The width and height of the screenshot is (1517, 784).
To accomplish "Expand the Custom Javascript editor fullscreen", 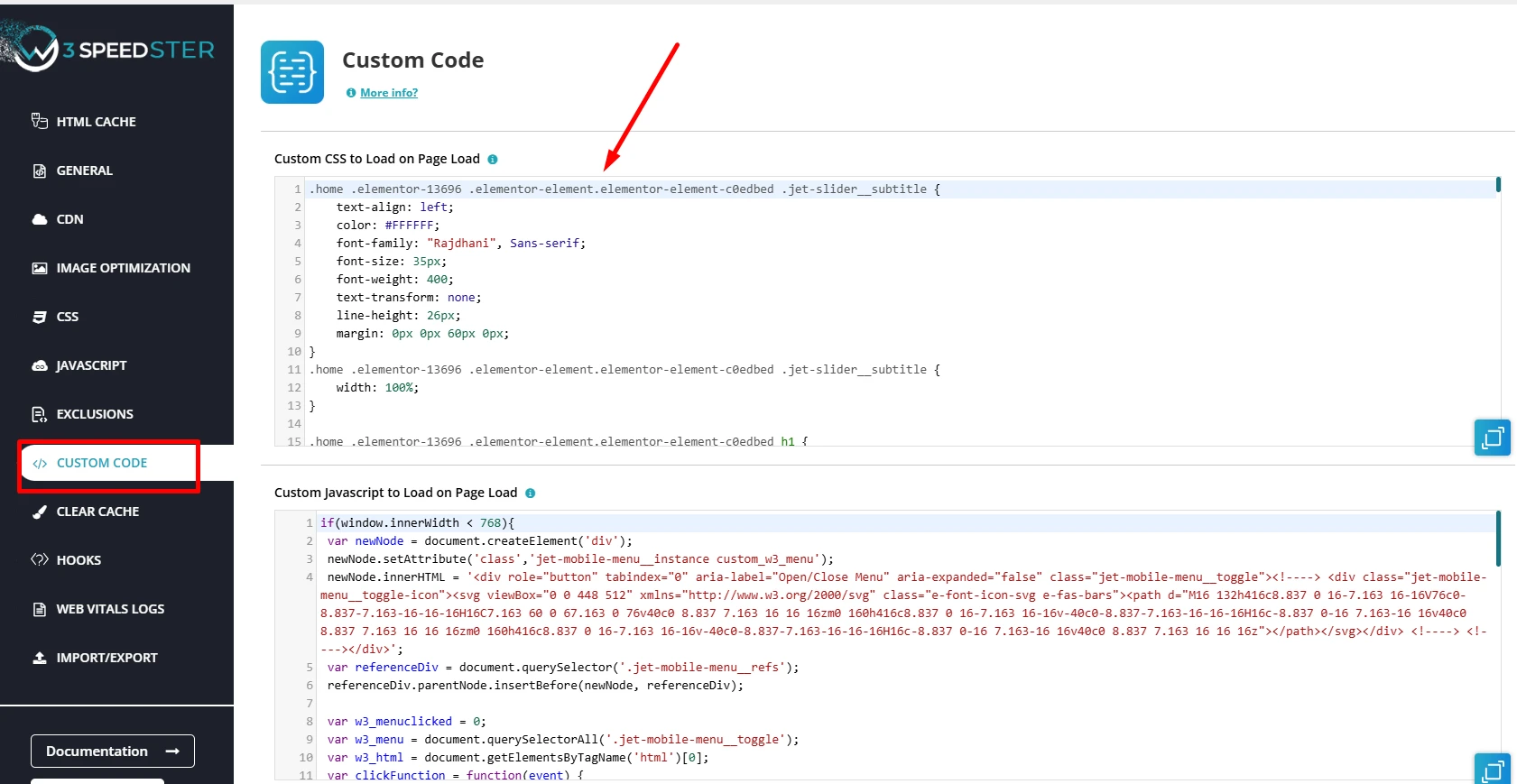I will (x=1492, y=770).
